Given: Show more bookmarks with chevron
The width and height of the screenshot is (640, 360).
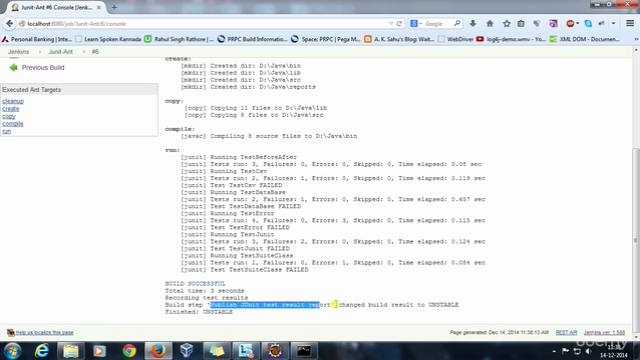Looking at the screenshot, I should point(636,39).
